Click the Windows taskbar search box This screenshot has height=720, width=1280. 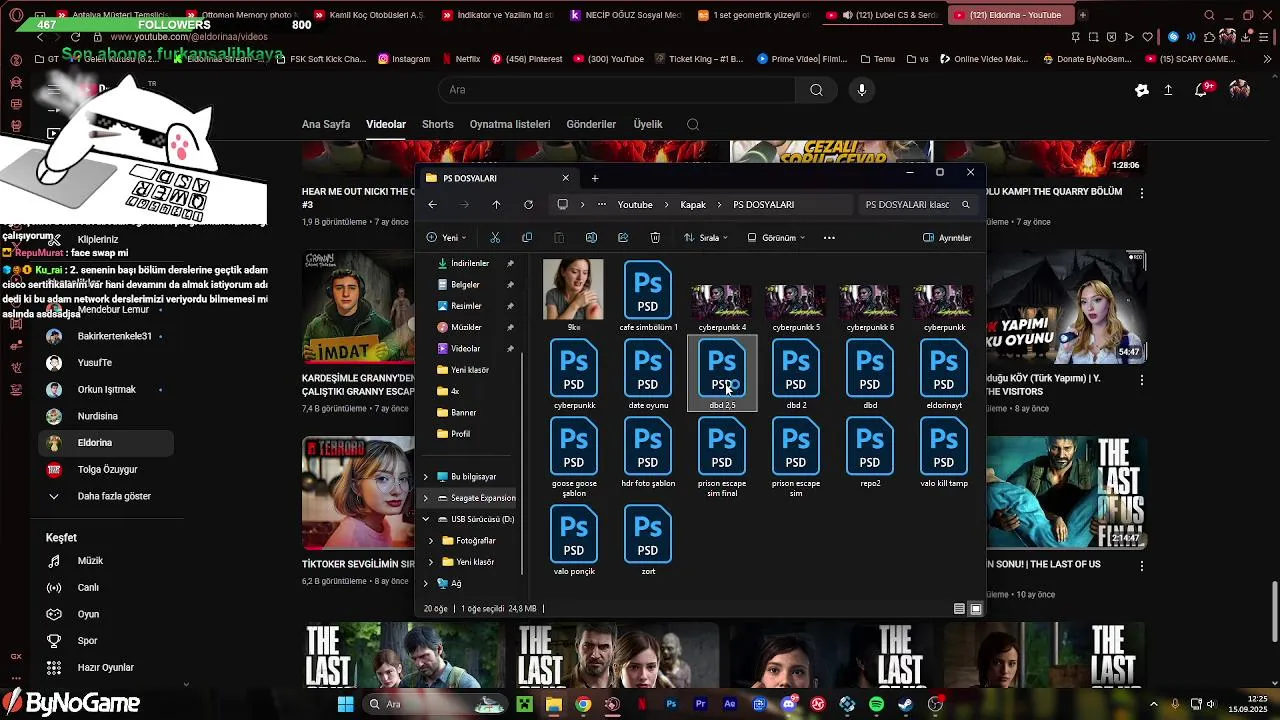point(434,704)
